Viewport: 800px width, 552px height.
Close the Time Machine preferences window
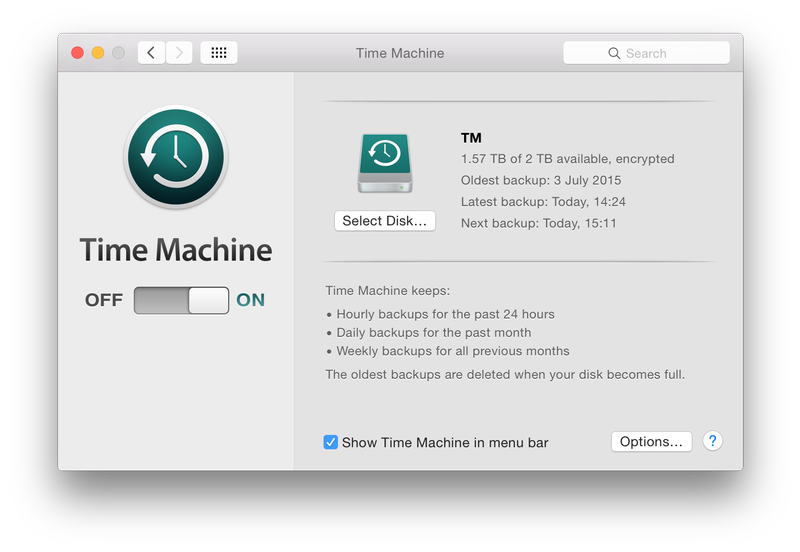(77, 53)
